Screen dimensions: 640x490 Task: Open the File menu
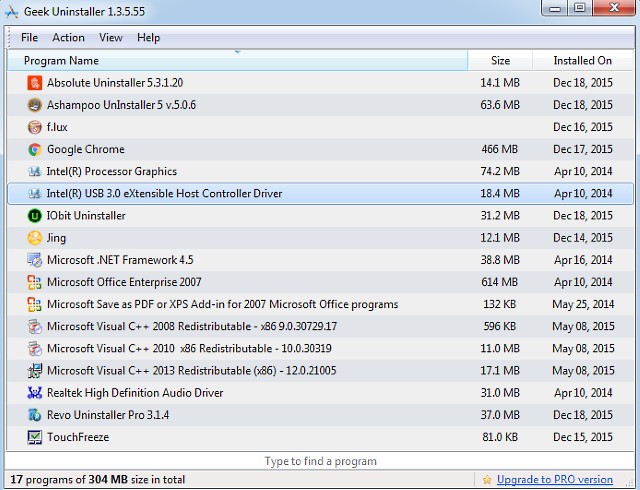pos(29,38)
